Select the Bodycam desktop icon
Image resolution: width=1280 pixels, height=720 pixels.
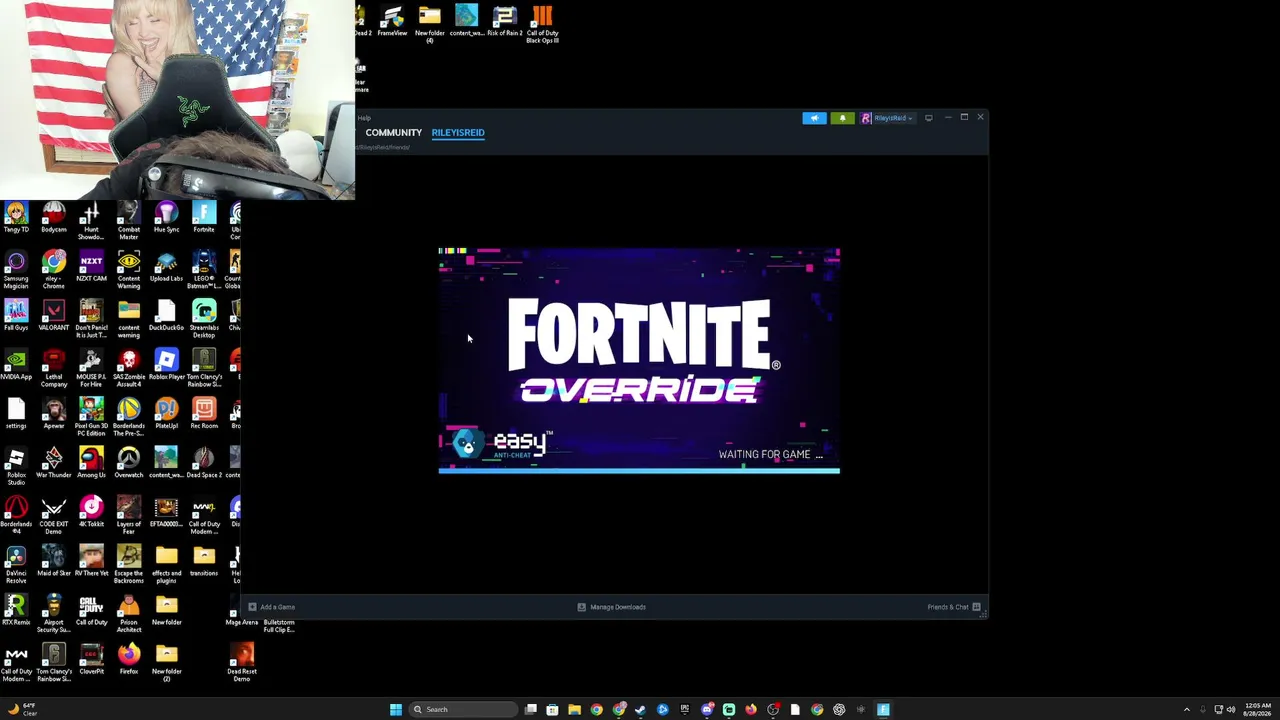(54, 217)
